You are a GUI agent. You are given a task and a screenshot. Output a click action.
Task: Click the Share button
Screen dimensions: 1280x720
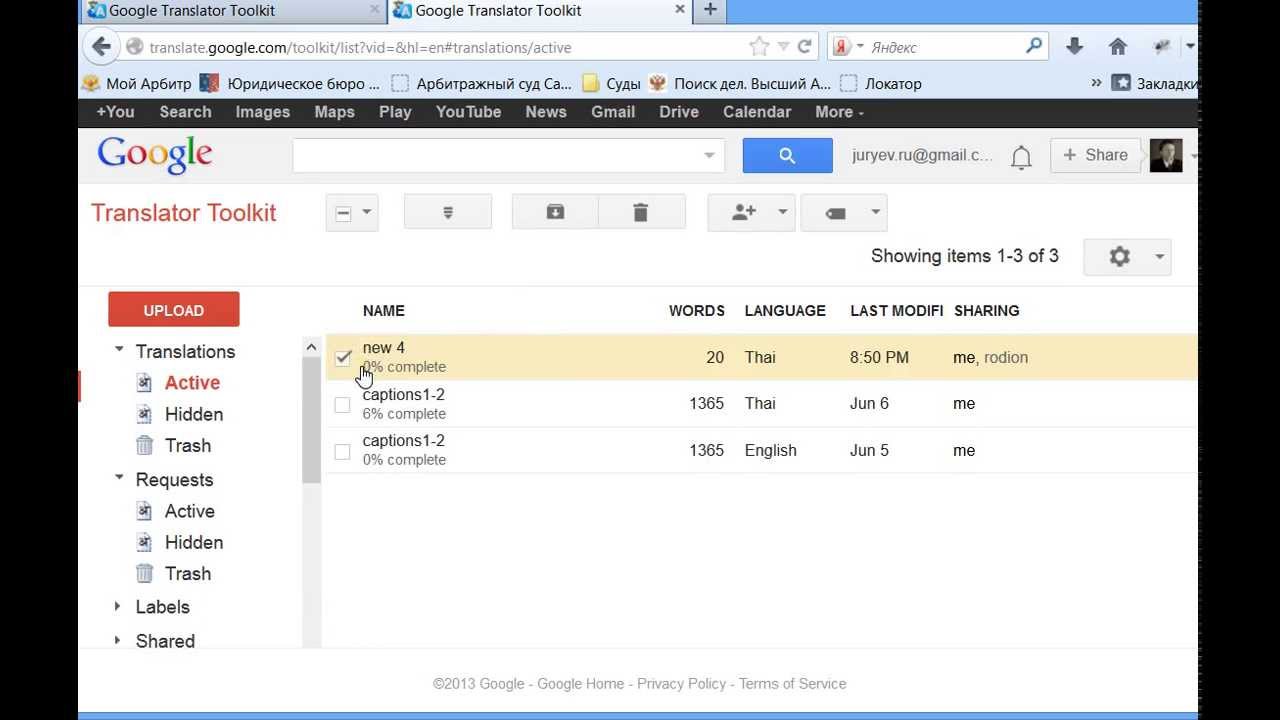pos(1096,155)
